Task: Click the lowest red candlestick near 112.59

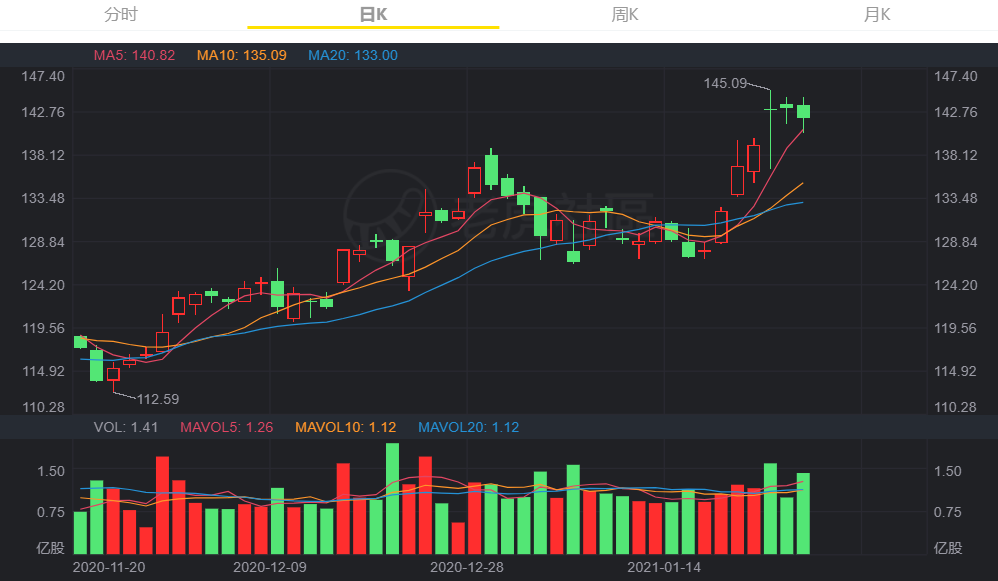Action: tap(113, 374)
